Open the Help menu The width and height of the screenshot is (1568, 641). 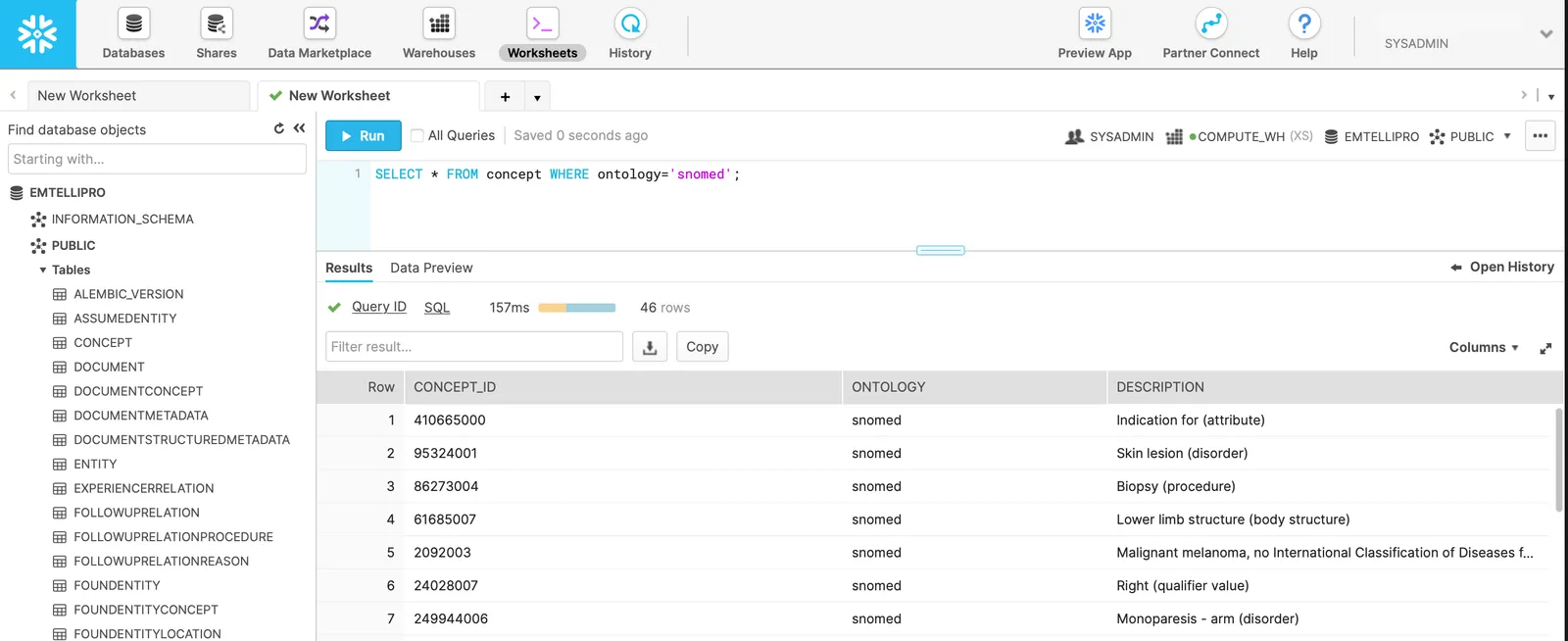coord(1304,34)
